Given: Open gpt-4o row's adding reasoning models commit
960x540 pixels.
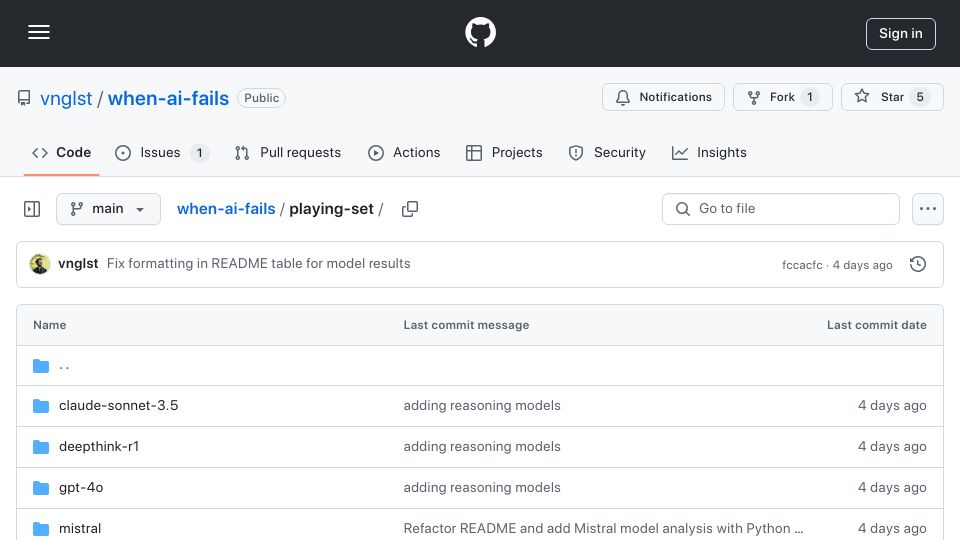Looking at the screenshot, I should coord(482,487).
